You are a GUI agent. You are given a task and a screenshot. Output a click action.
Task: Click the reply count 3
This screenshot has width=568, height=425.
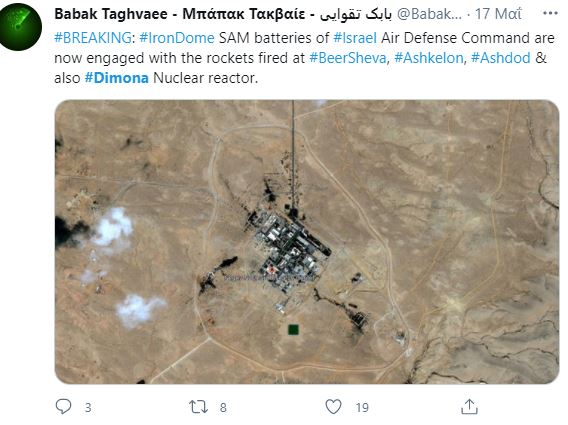pyautogui.click(x=88, y=408)
